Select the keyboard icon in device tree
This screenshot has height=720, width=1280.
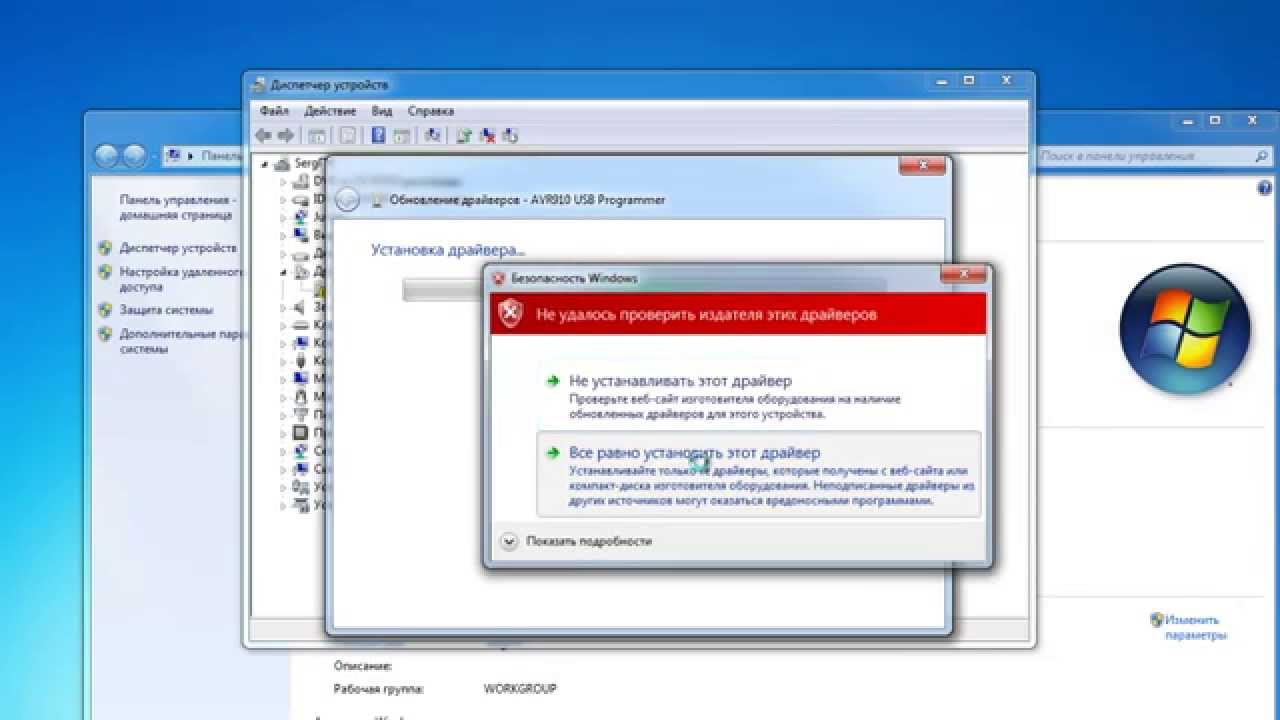(x=301, y=325)
